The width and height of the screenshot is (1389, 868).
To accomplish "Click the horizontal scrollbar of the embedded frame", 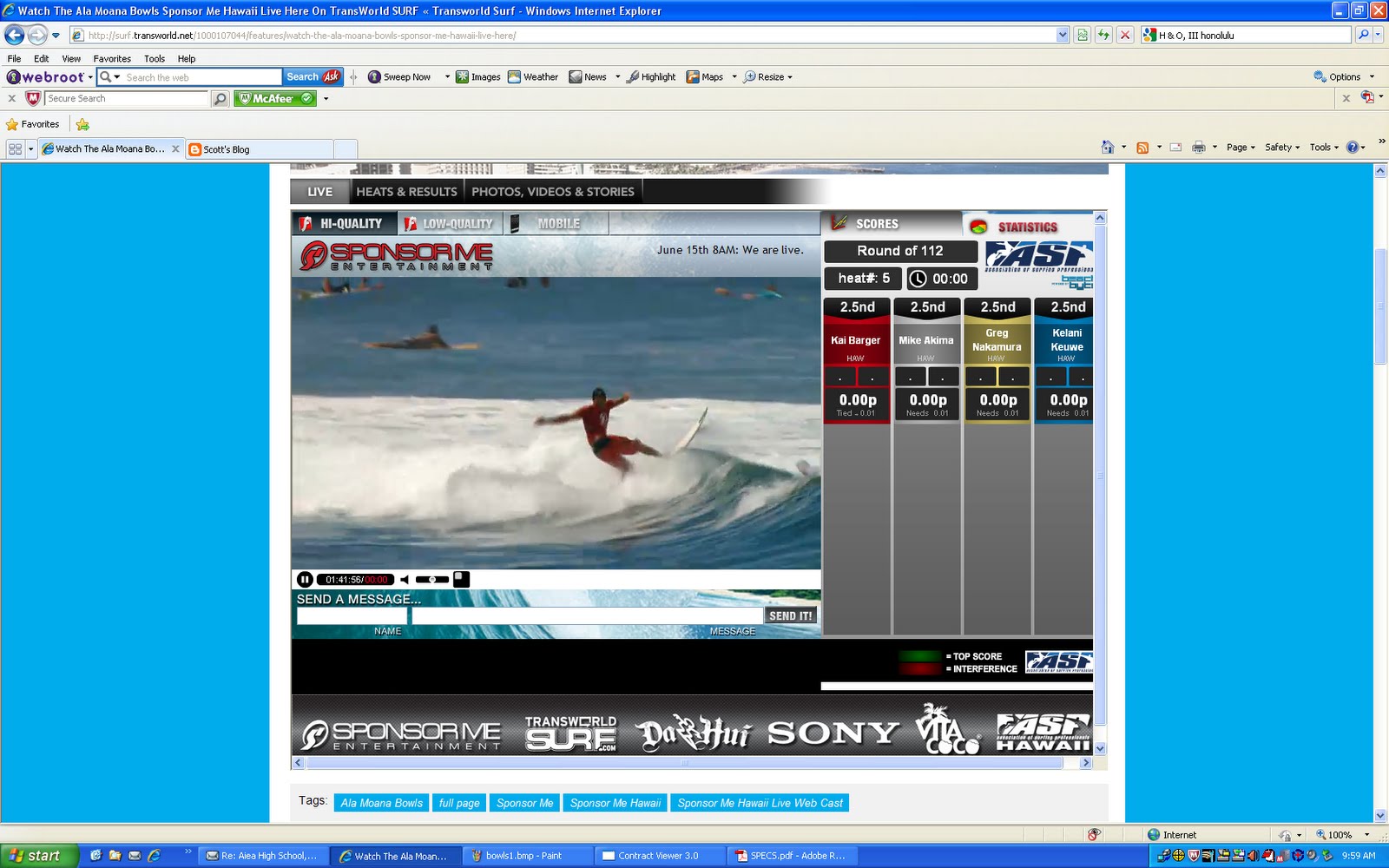I will pos(685,763).
